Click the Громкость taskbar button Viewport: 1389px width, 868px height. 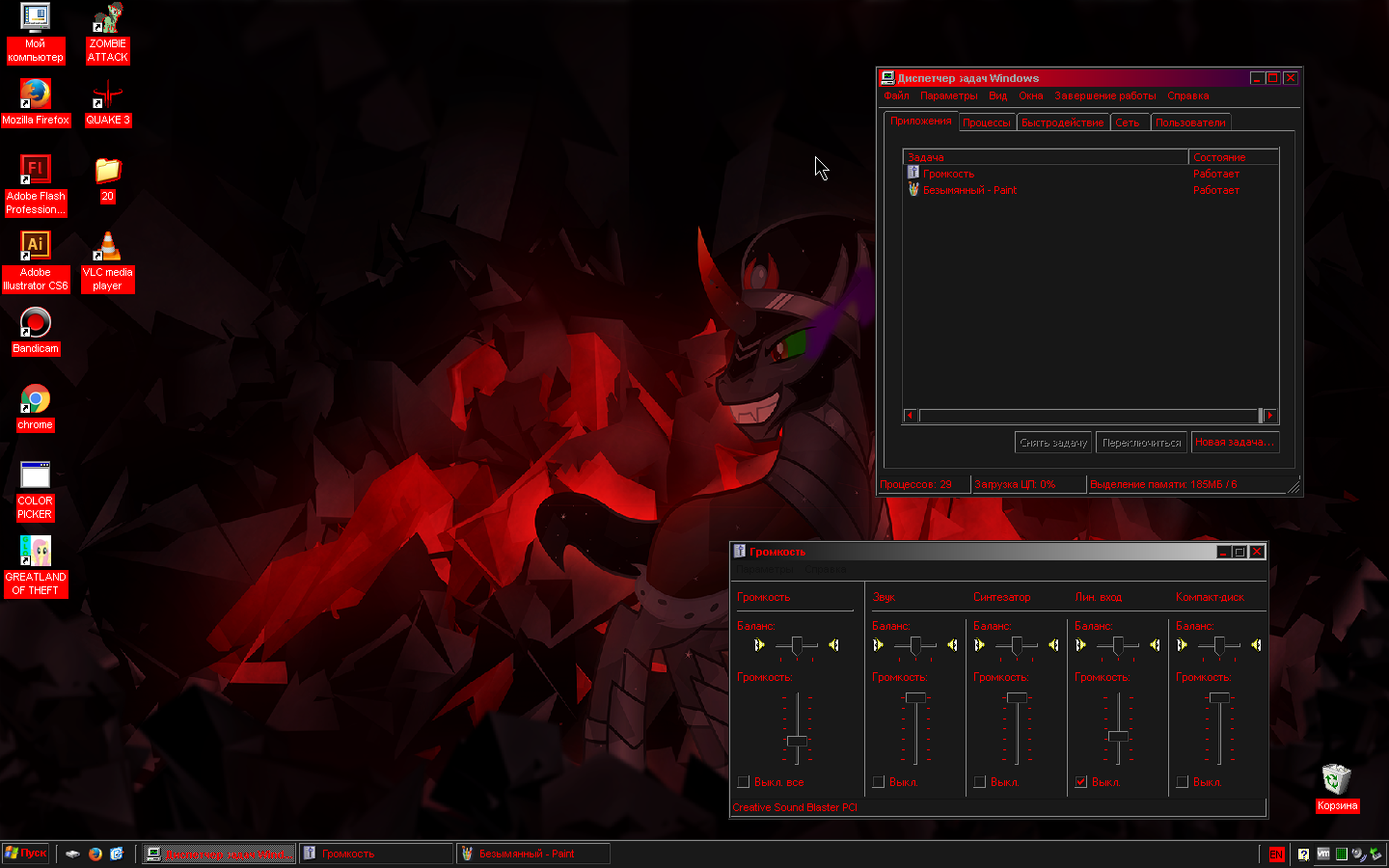point(375,854)
